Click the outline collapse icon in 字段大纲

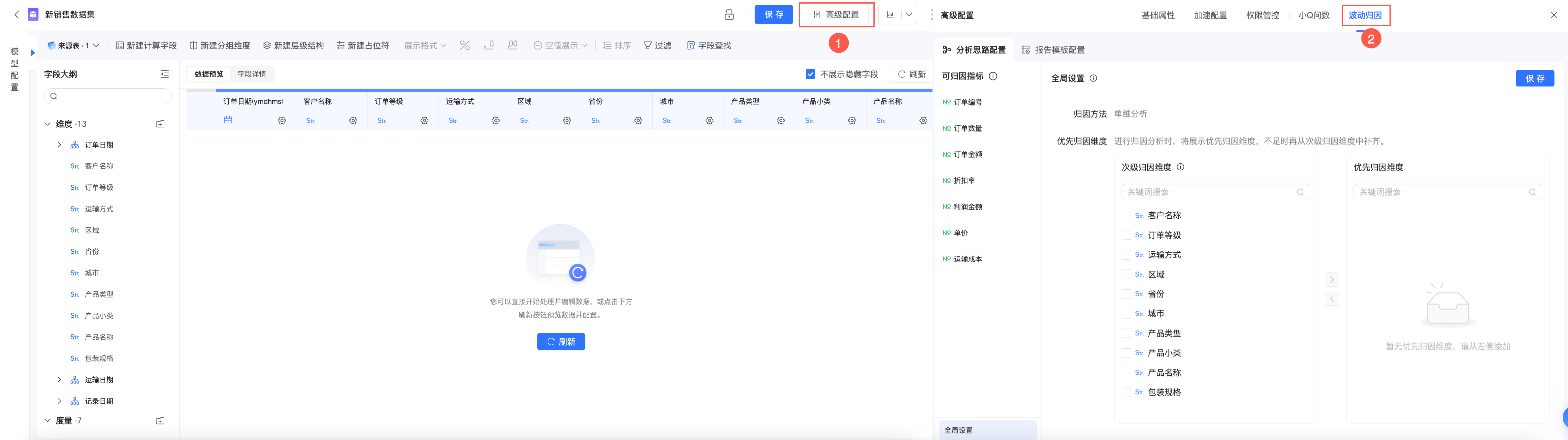(x=164, y=74)
